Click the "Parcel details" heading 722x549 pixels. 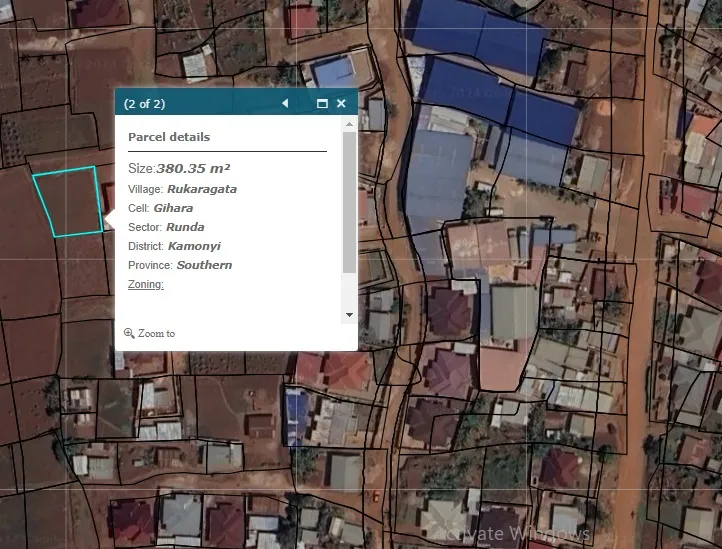(x=169, y=137)
